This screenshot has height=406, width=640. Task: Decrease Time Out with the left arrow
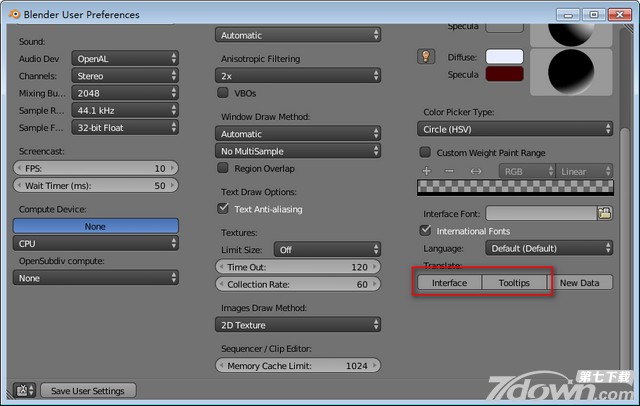coord(222,267)
